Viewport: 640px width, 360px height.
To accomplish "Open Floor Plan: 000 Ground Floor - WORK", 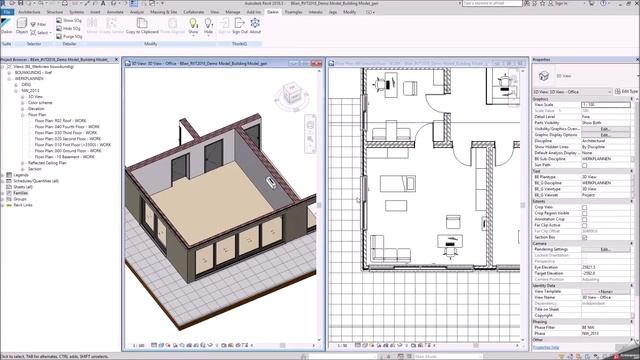I will pyautogui.click(x=68, y=151).
